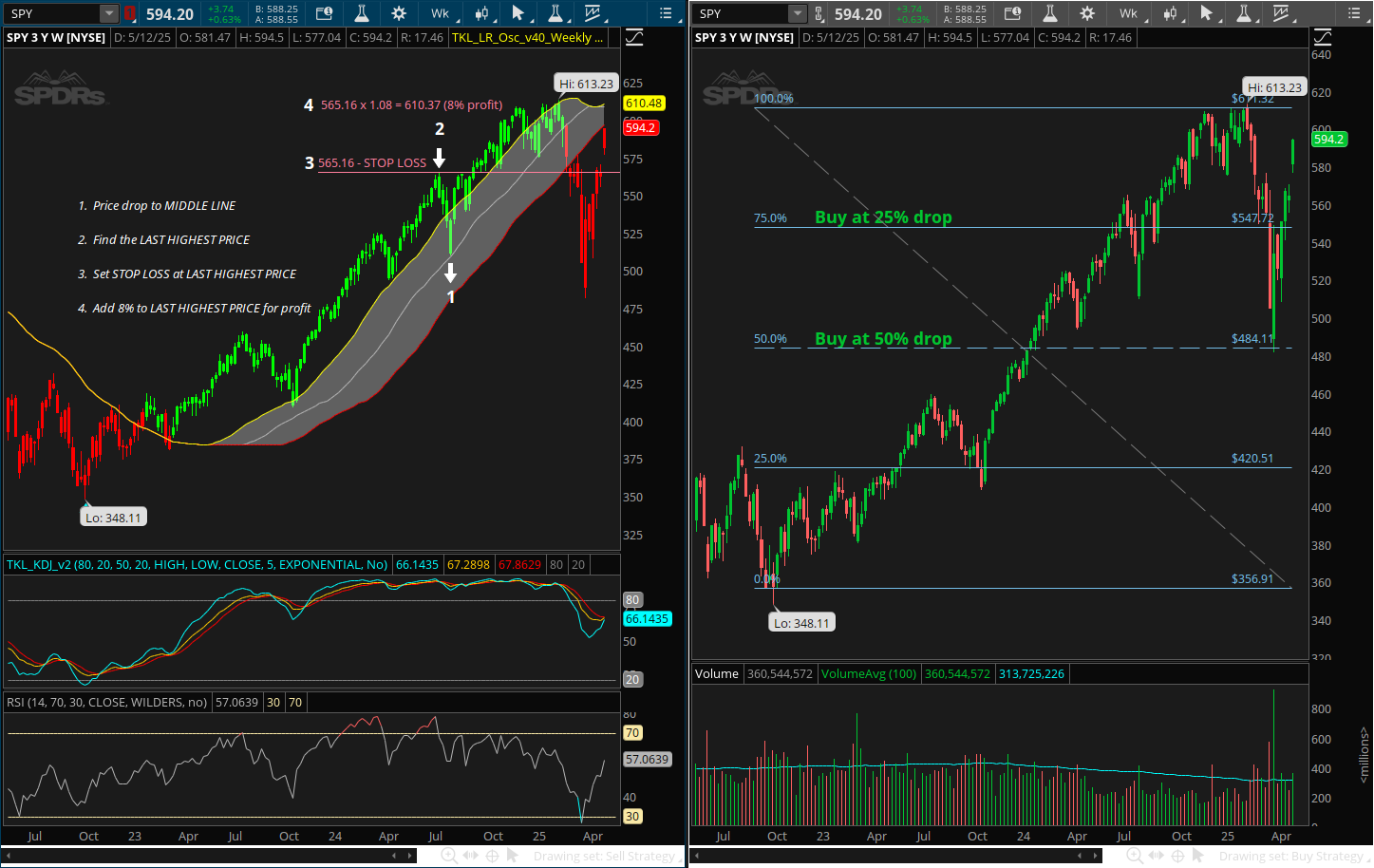
Task: Open patterns icon menu on left chart
Action: click(594, 13)
